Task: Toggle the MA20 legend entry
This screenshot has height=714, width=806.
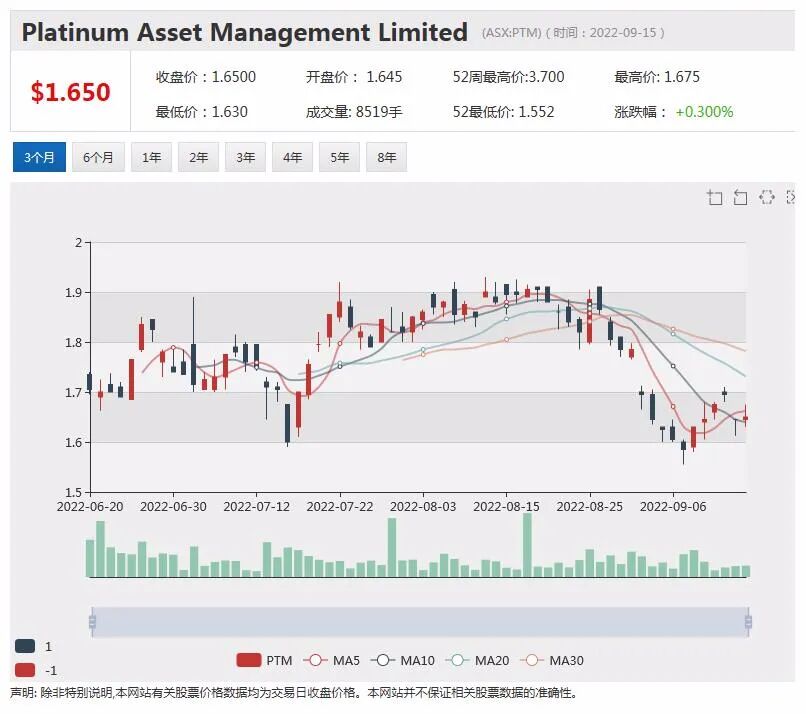Action: tap(477, 661)
